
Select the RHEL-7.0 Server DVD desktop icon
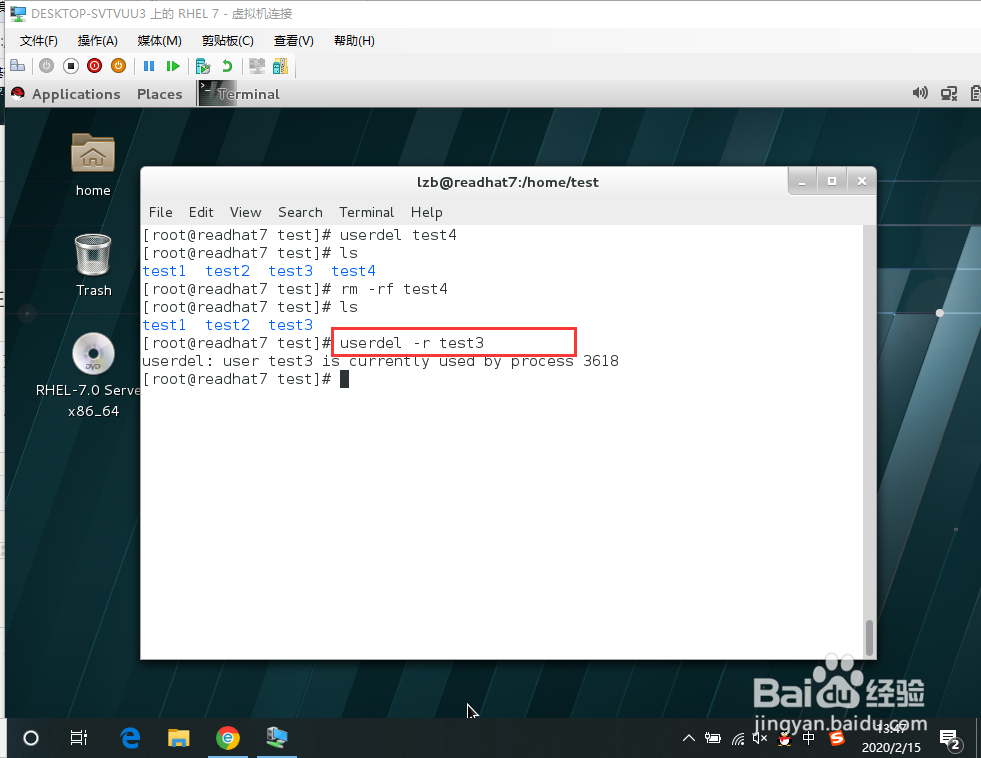93,375
